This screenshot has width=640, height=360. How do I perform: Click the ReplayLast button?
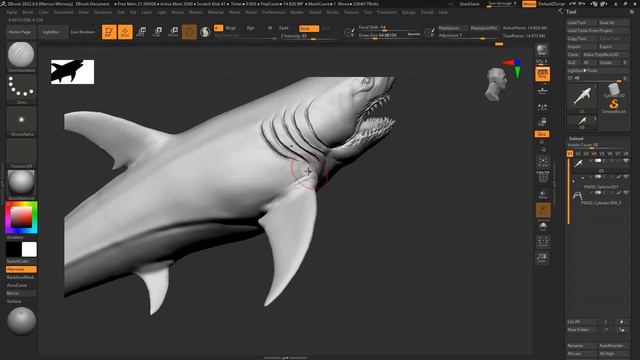(452, 28)
